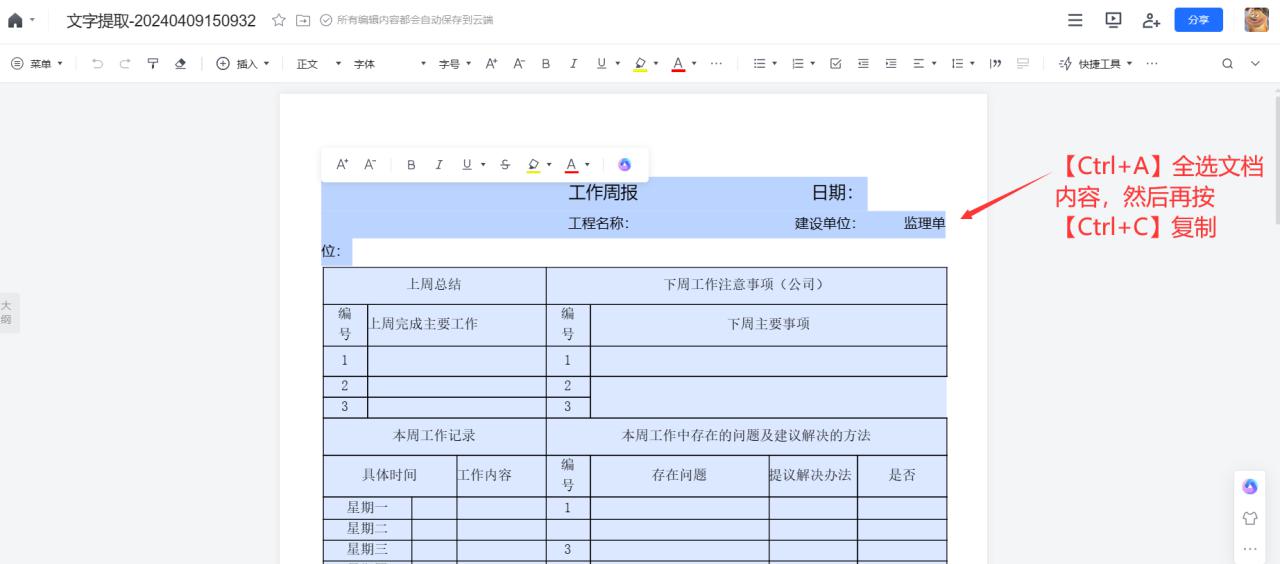
Task: Open the 插入 insert menu
Action: pyautogui.click(x=243, y=63)
